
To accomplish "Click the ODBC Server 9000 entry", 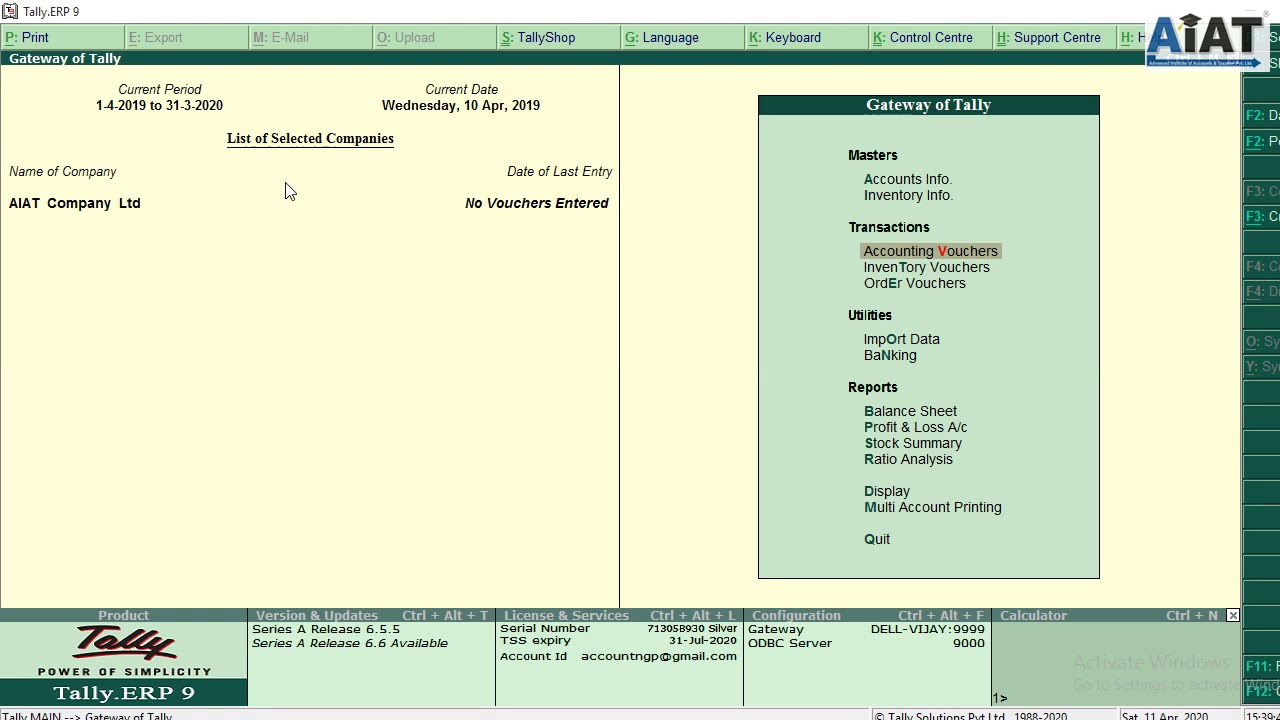I will pyautogui.click(x=866, y=643).
